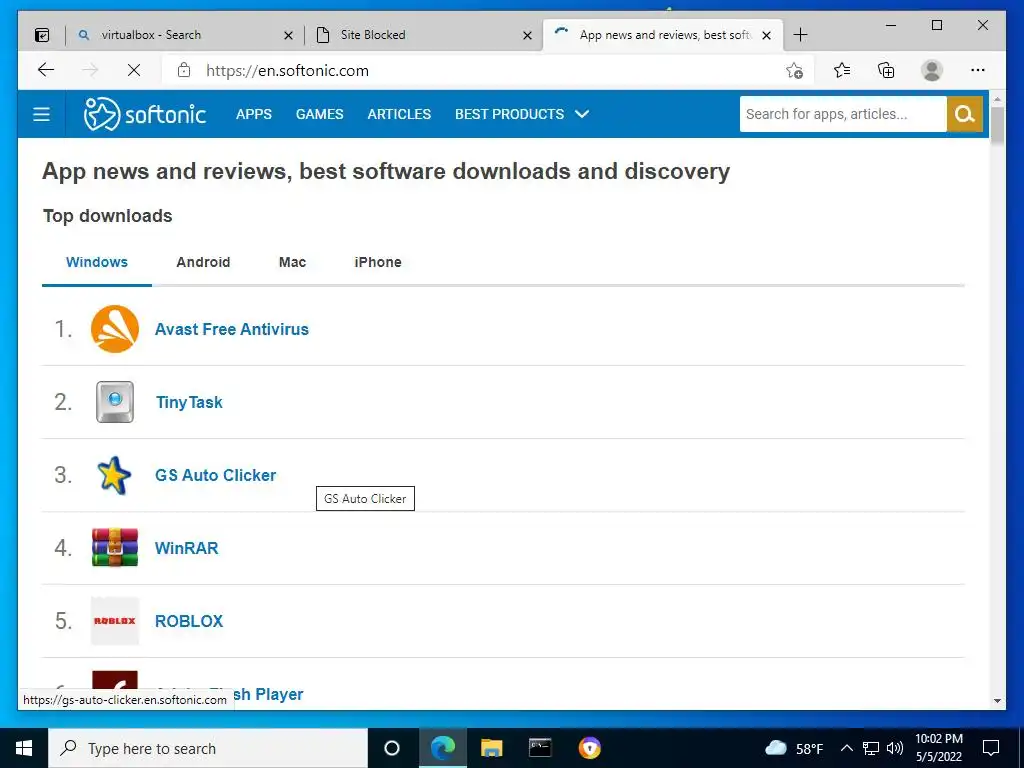
Task: Open the GAMES menu item
Action: [319, 114]
